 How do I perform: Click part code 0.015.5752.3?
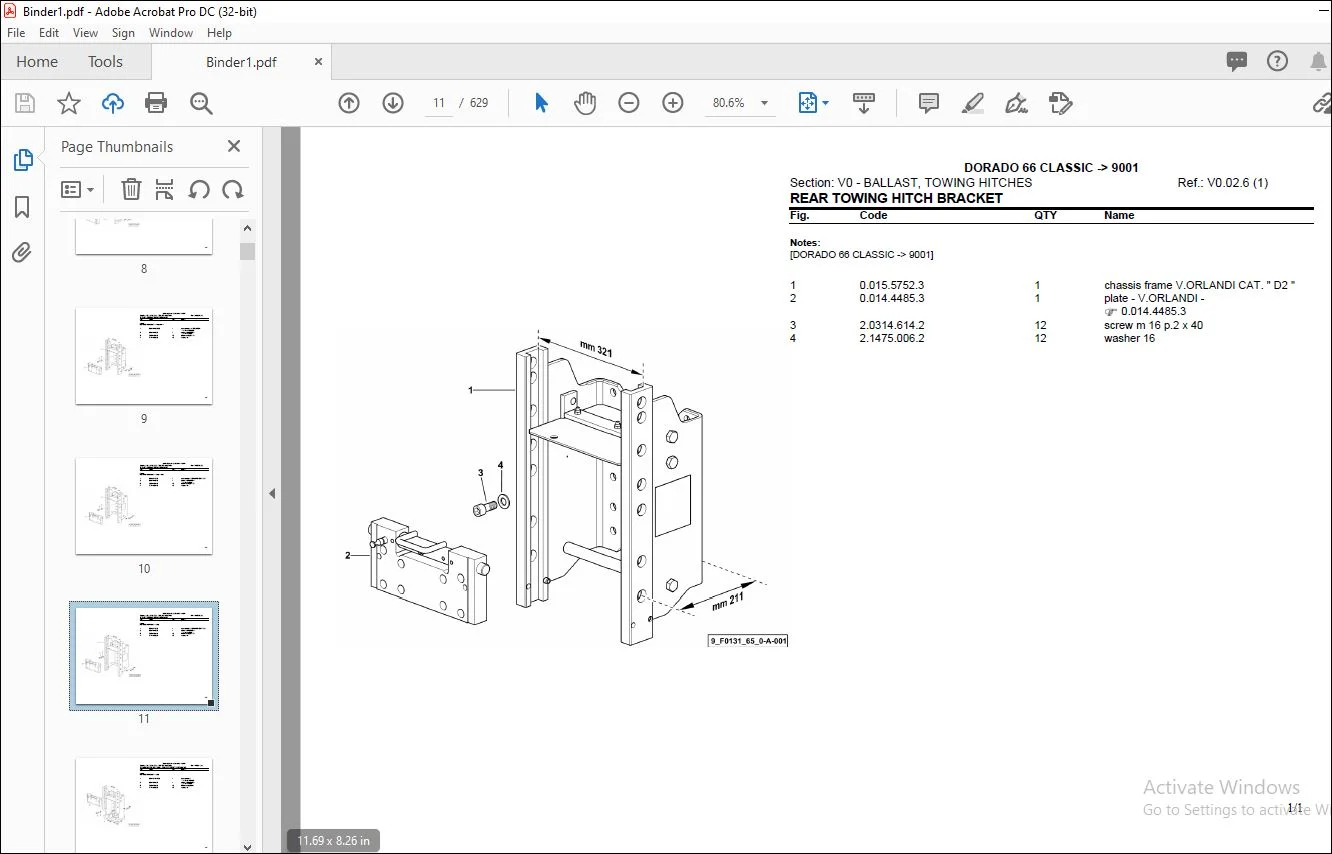(892, 285)
